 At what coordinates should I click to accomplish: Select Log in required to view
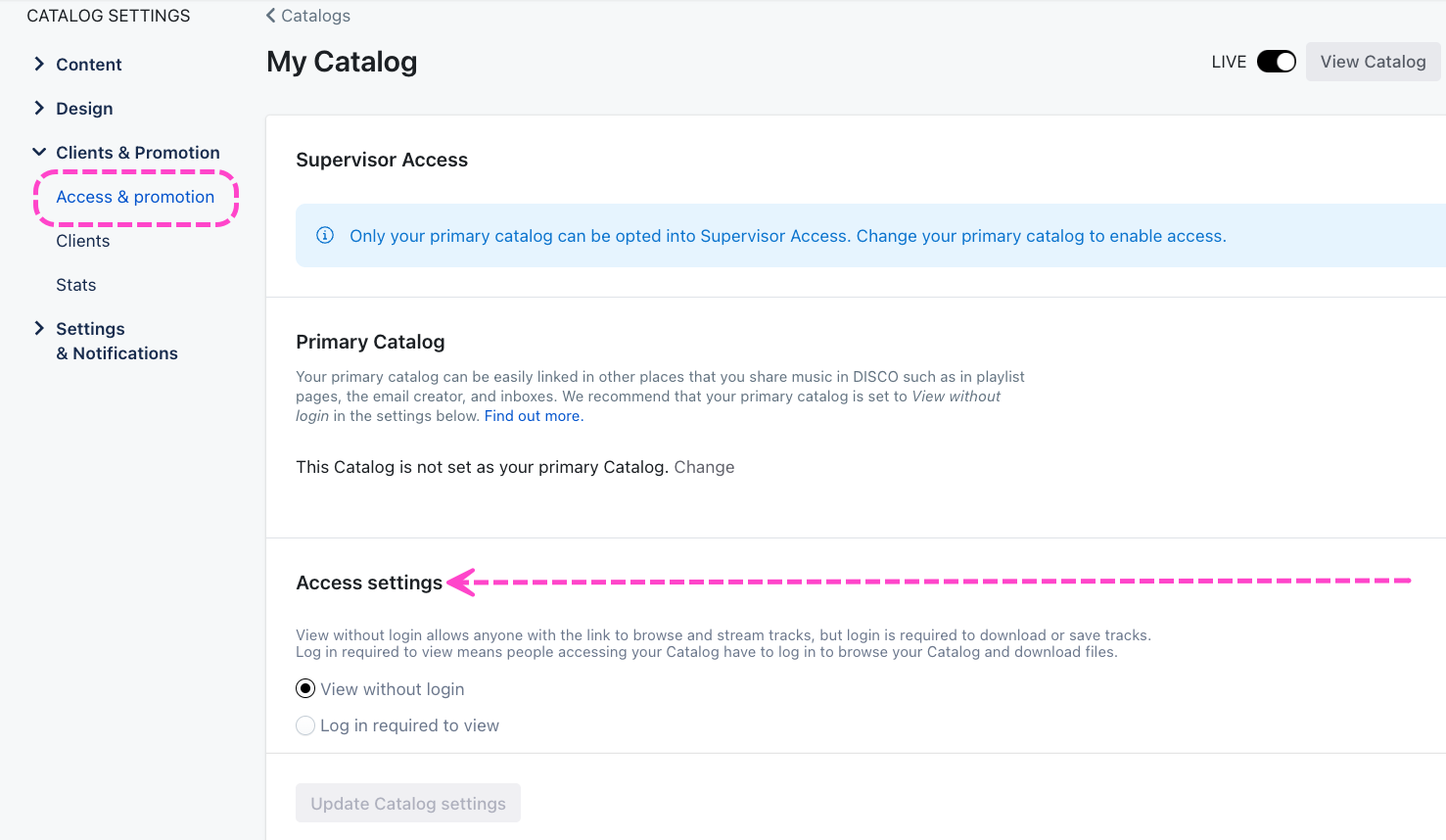305,725
